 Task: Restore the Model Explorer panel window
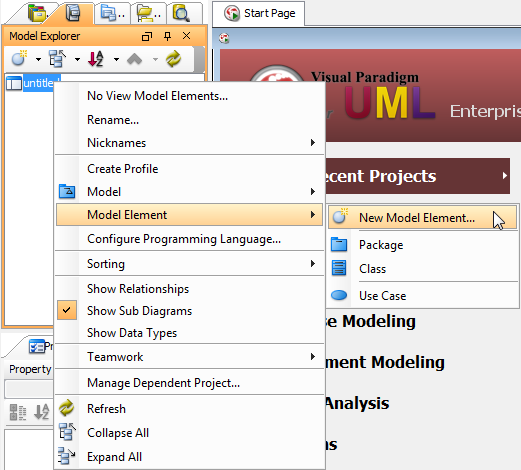(x=147, y=36)
